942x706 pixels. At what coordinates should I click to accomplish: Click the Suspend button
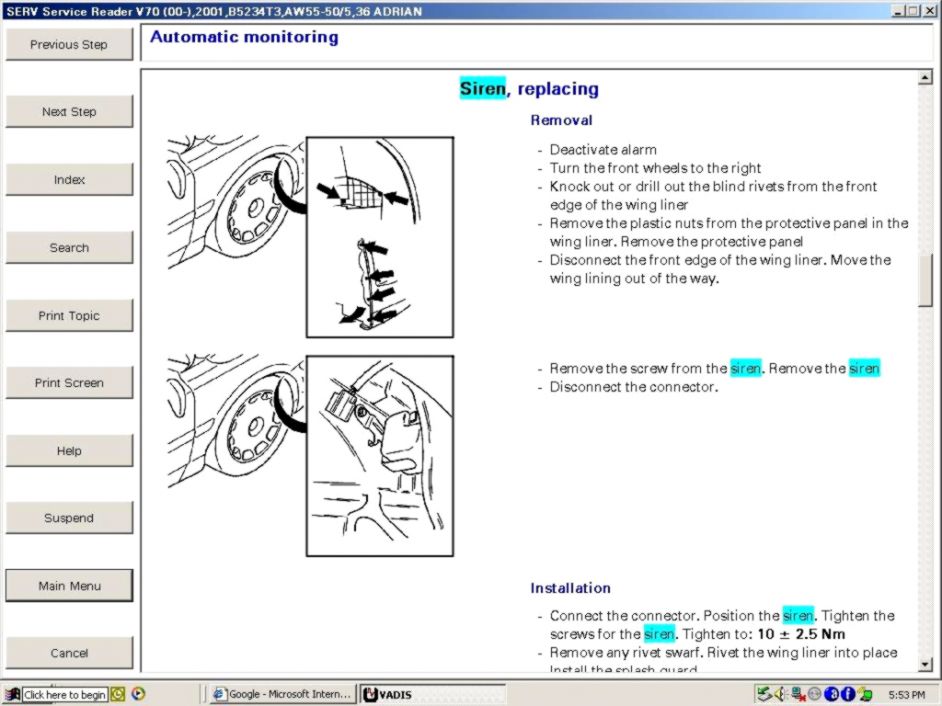pos(69,518)
